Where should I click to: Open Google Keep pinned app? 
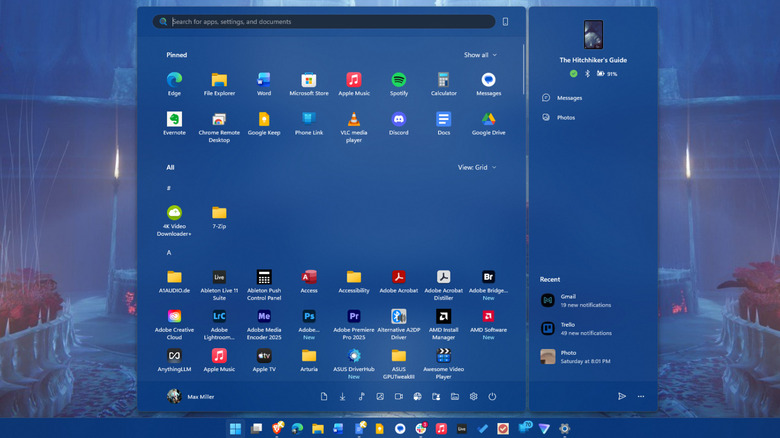point(264,123)
